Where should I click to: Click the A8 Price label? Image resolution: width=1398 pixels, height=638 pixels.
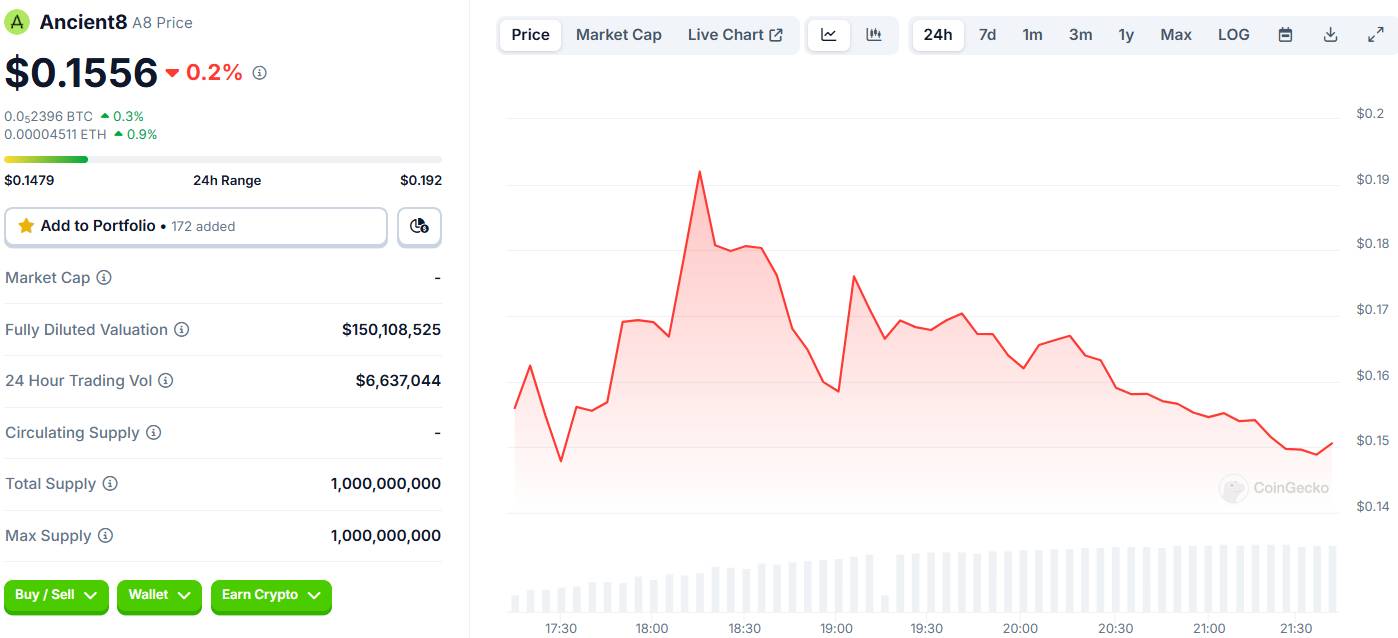click(163, 23)
